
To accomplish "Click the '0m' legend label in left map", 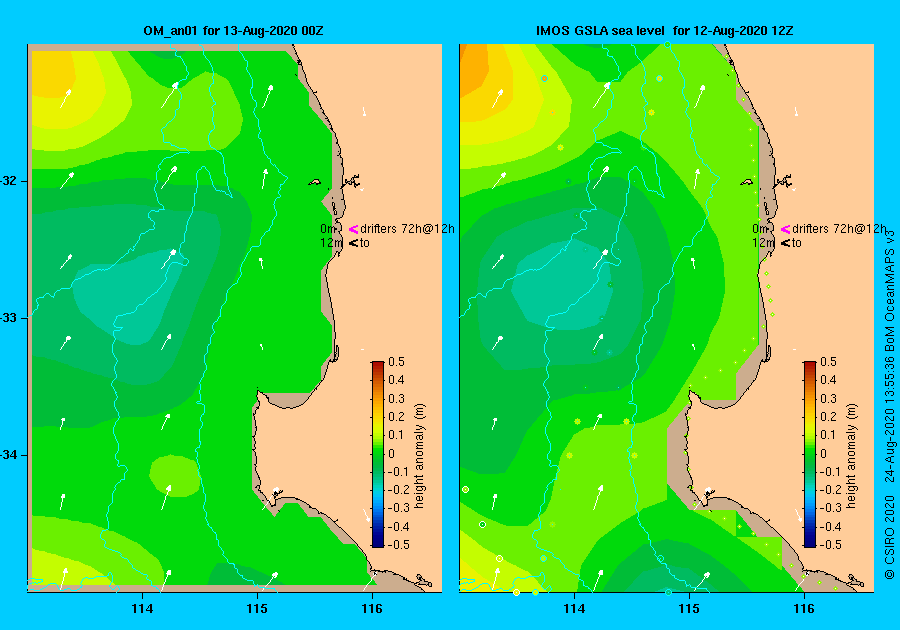I will tap(328, 229).
